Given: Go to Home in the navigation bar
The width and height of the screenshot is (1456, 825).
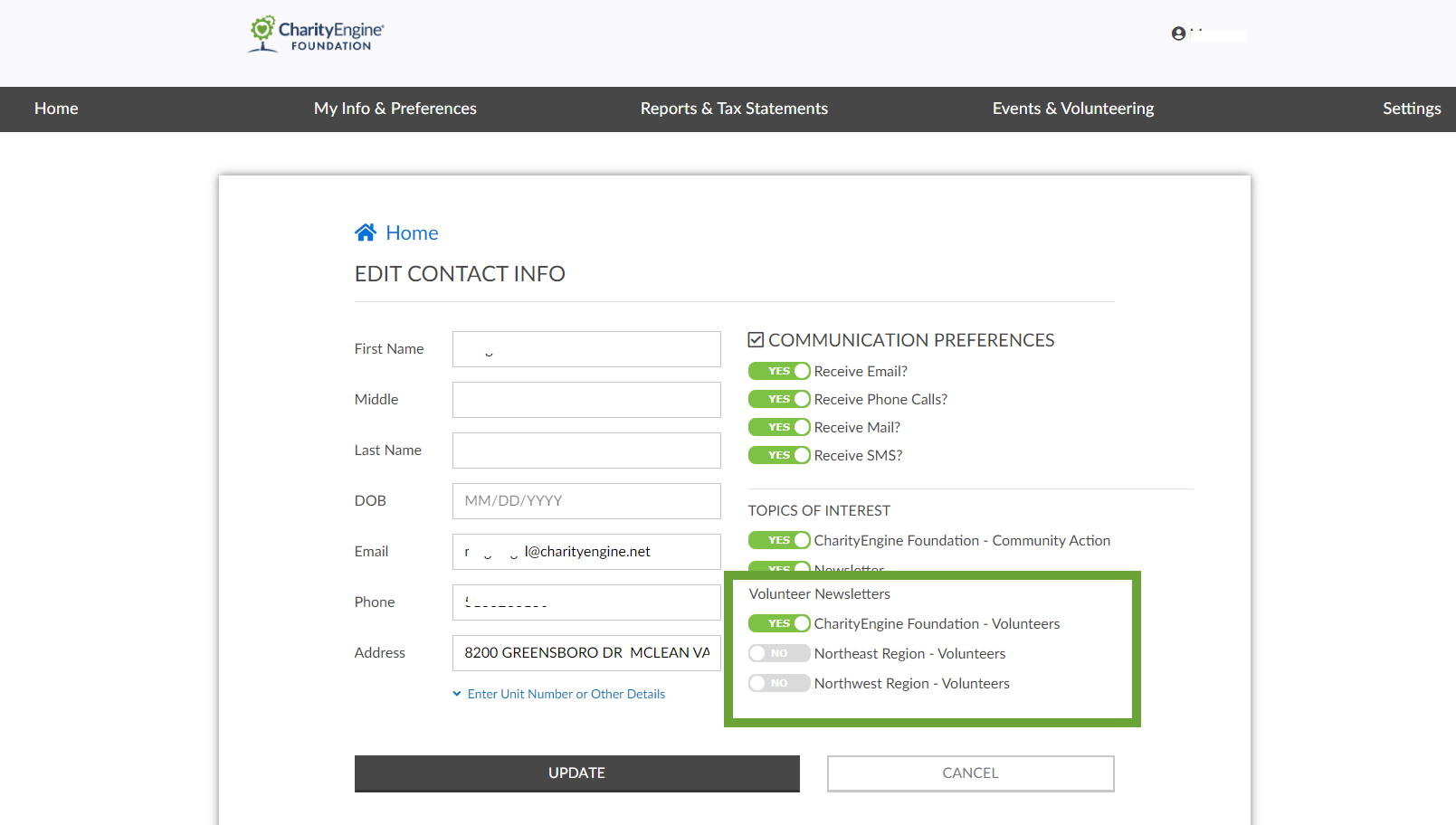Looking at the screenshot, I should (56, 109).
